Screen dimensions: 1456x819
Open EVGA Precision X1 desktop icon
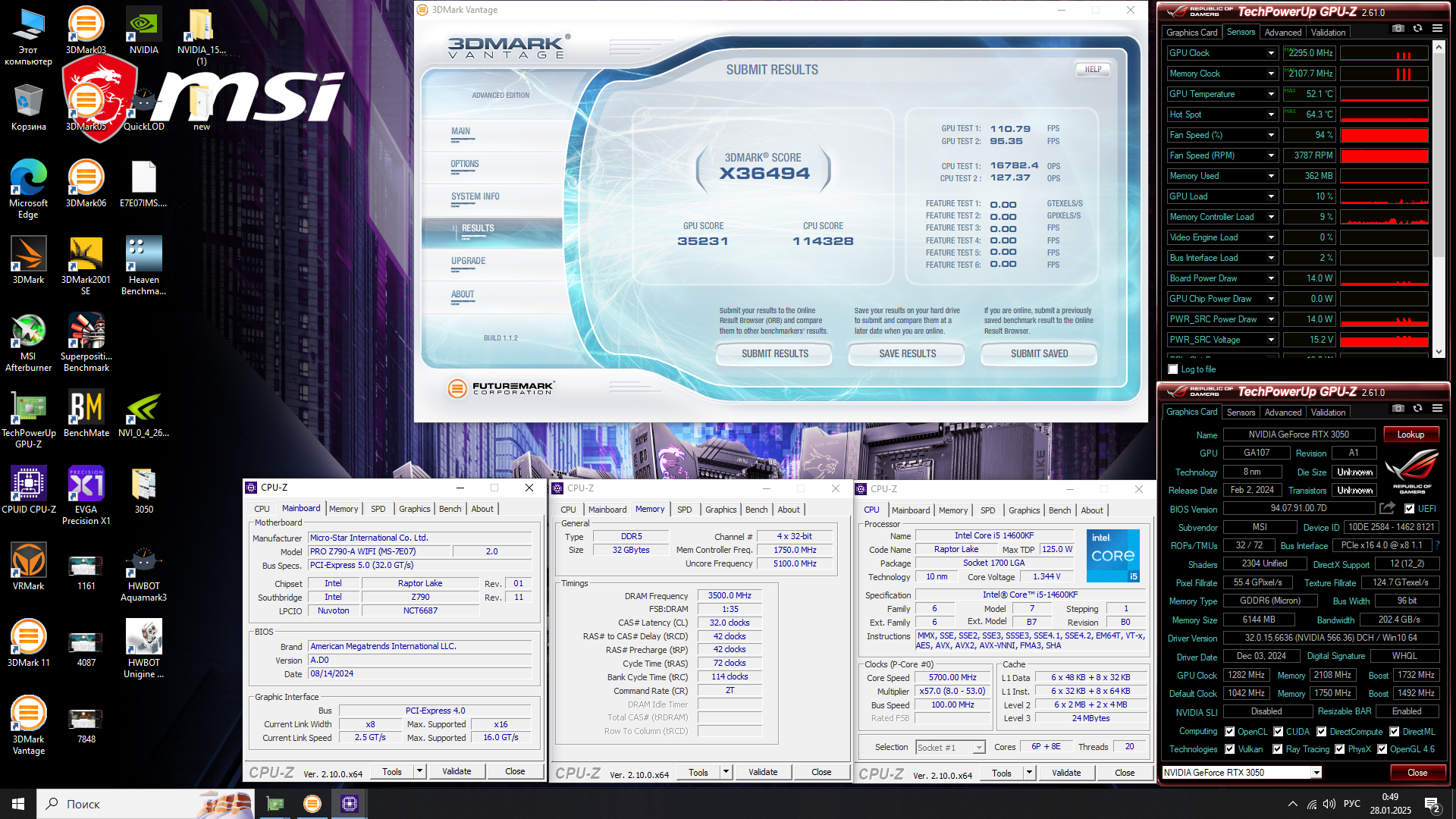pyautogui.click(x=86, y=495)
